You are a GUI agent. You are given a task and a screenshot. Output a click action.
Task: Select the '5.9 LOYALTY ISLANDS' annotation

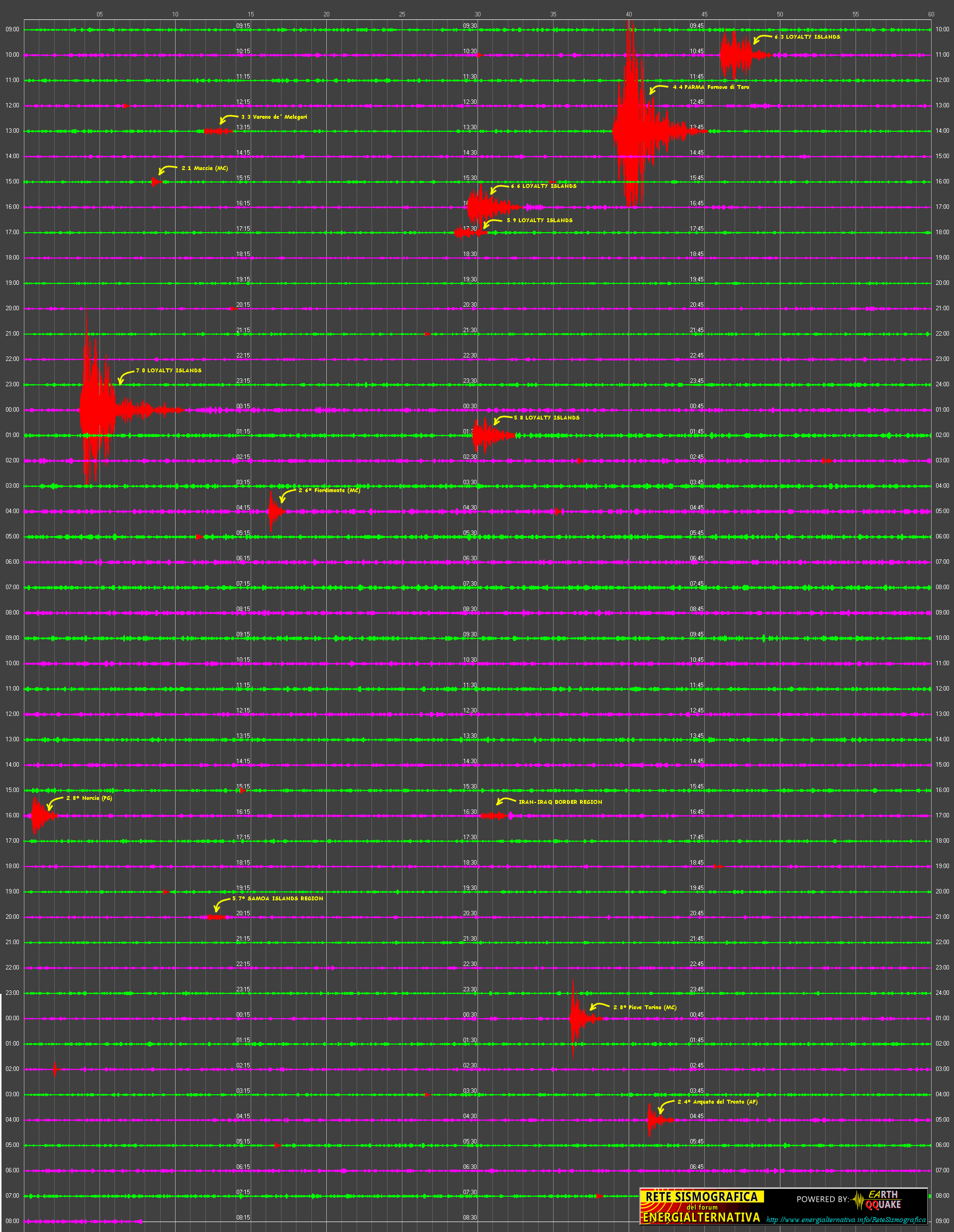(x=540, y=221)
